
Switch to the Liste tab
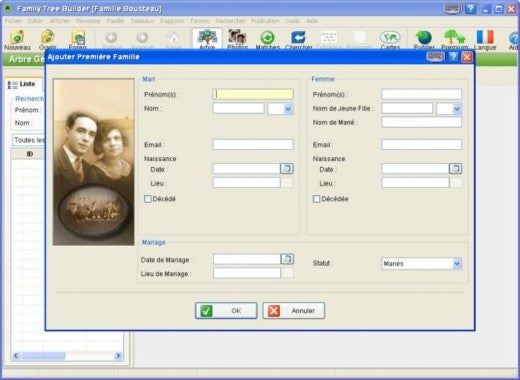coord(23,84)
